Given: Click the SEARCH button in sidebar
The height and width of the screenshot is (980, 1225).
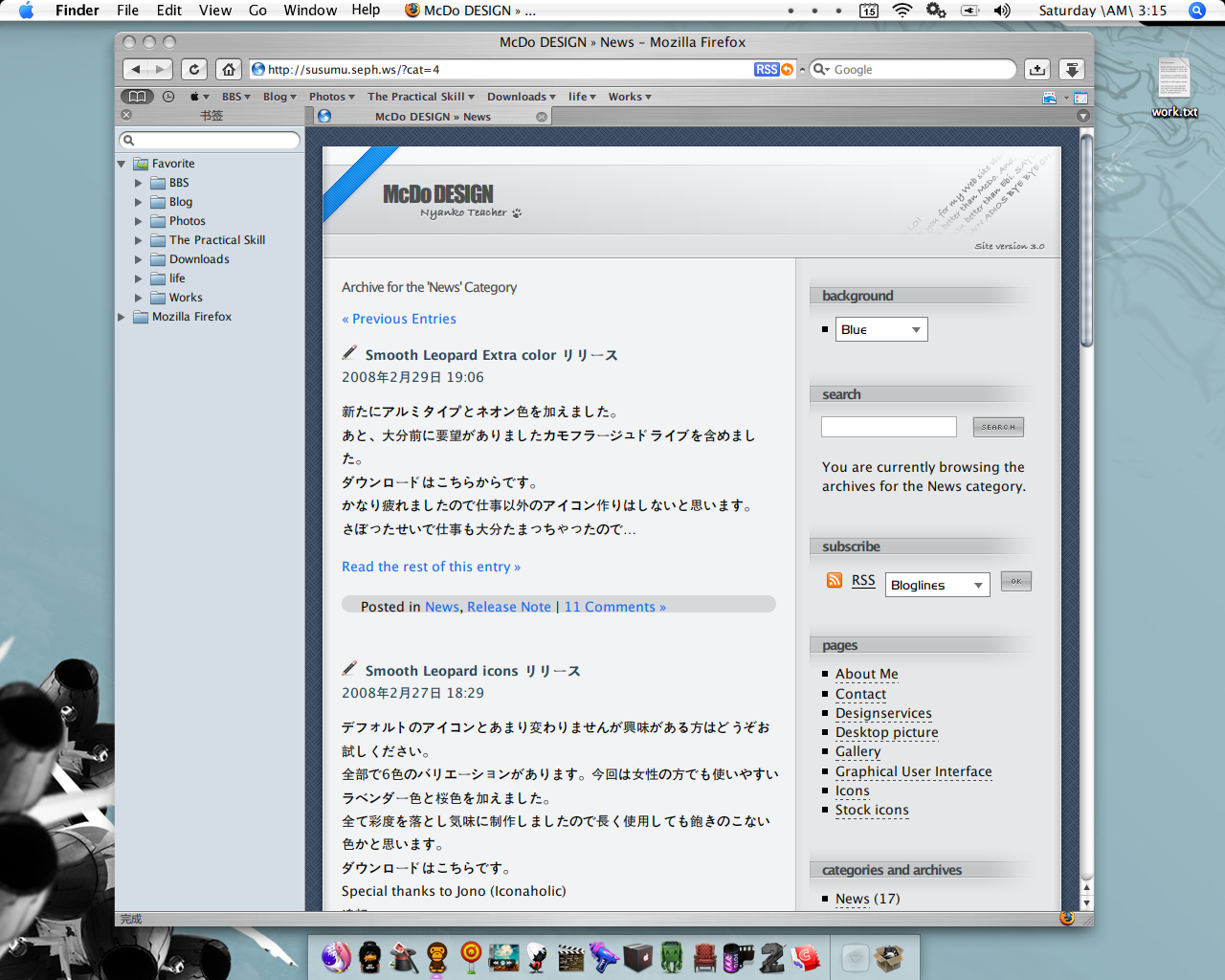Looking at the screenshot, I should [x=998, y=427].
